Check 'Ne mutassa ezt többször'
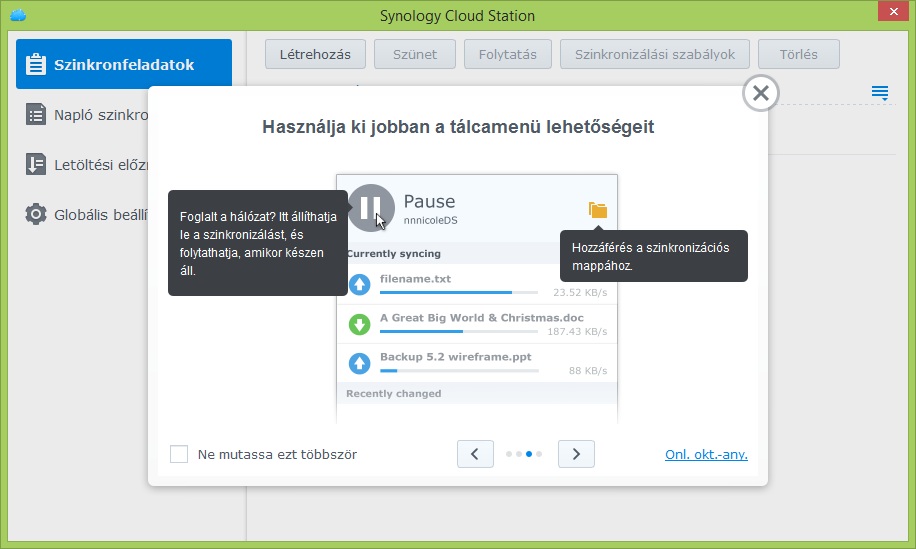This screenshot has width=916, height=549. [x=179, y=454]
